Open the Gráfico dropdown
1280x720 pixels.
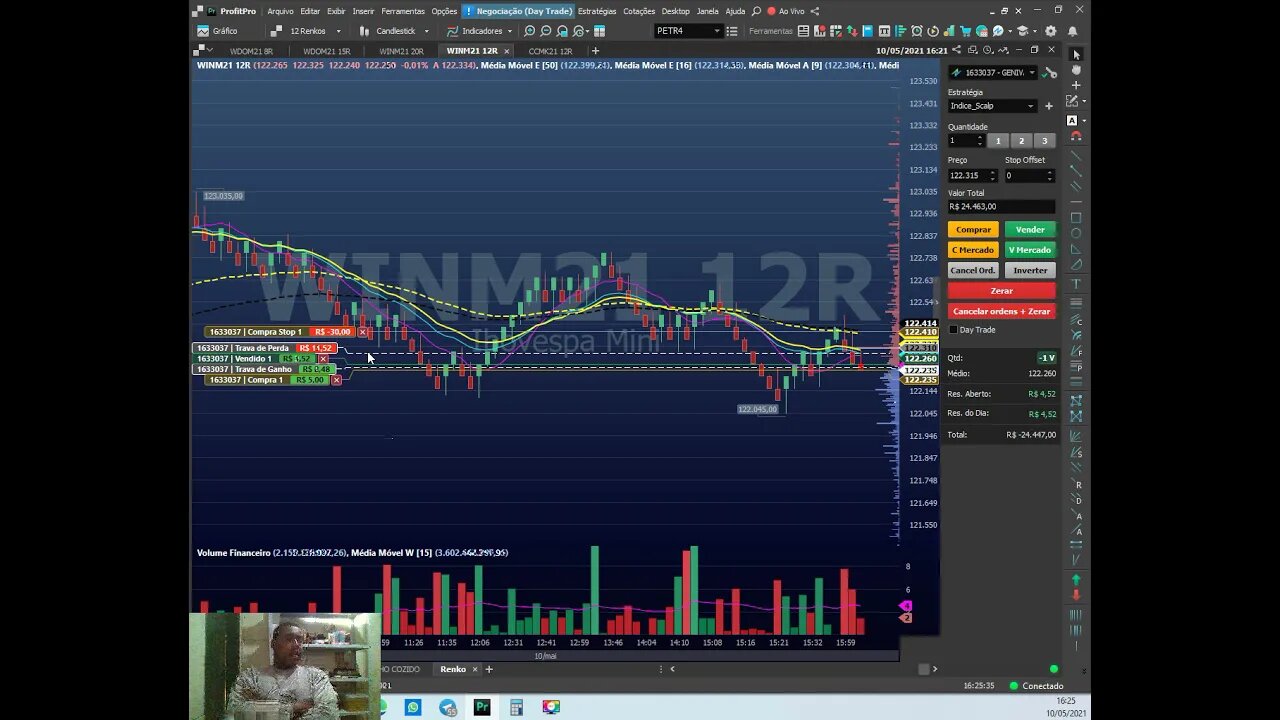219,31
